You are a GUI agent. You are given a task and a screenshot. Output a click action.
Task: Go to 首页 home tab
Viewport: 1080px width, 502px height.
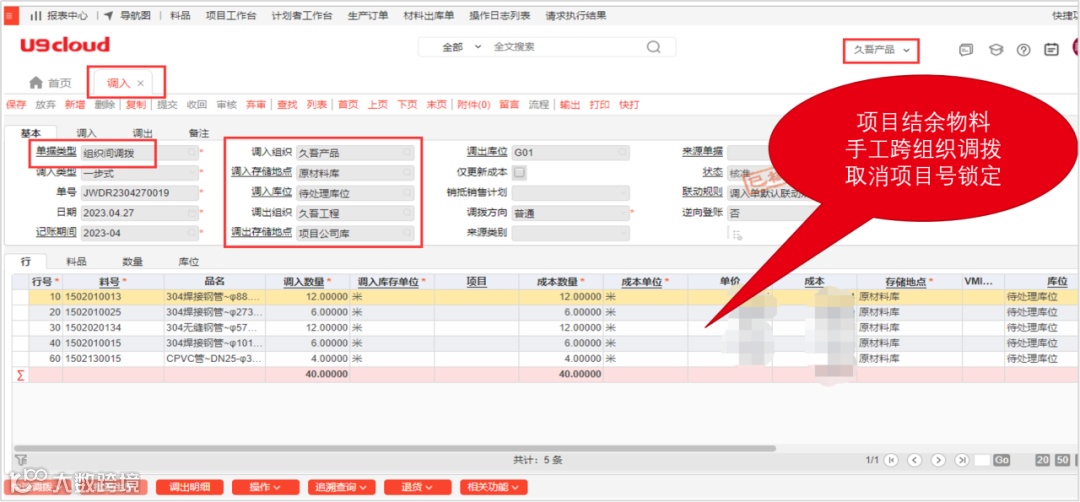(50, 83)
